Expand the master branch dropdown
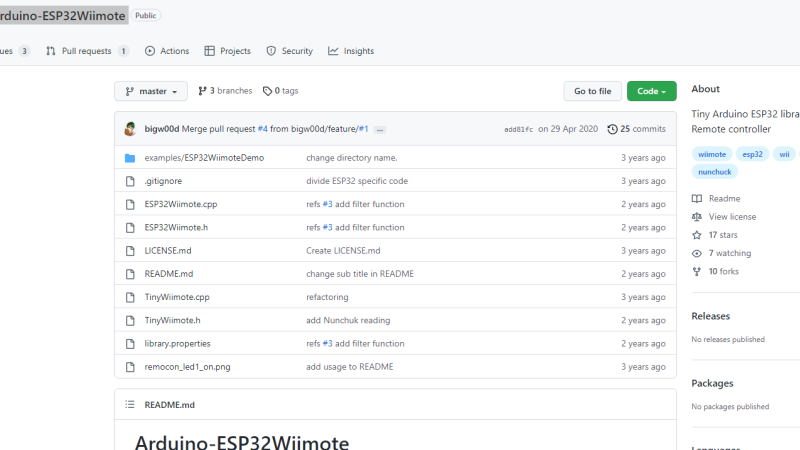This screenshot has height=450, width=800. (x=151, y=91)
